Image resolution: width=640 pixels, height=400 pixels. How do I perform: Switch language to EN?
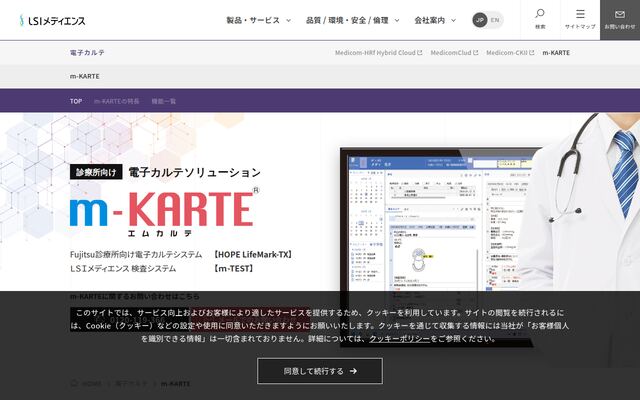[x=495, y=20]
